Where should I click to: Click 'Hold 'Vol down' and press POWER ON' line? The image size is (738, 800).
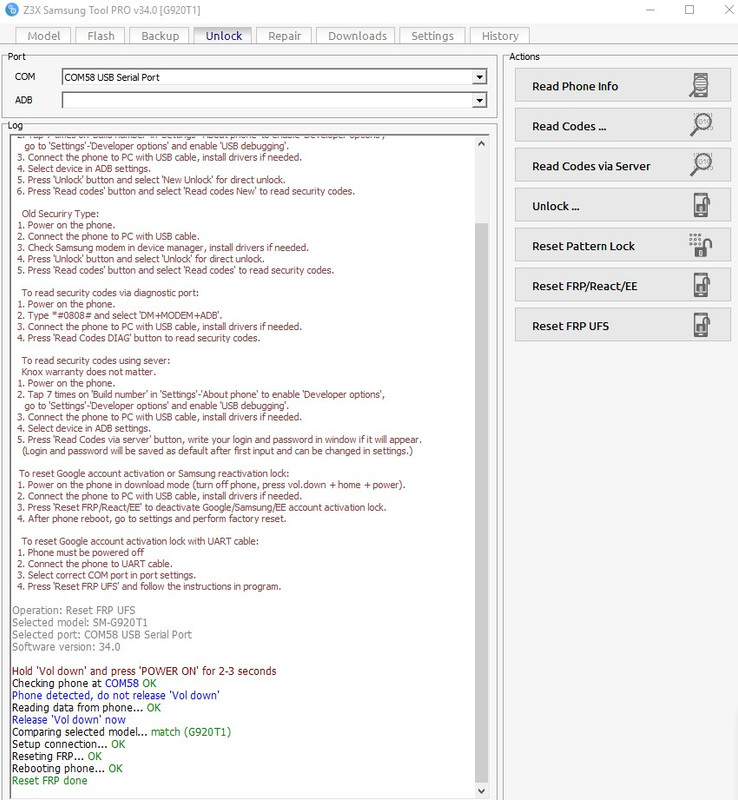tap(144, 670)
